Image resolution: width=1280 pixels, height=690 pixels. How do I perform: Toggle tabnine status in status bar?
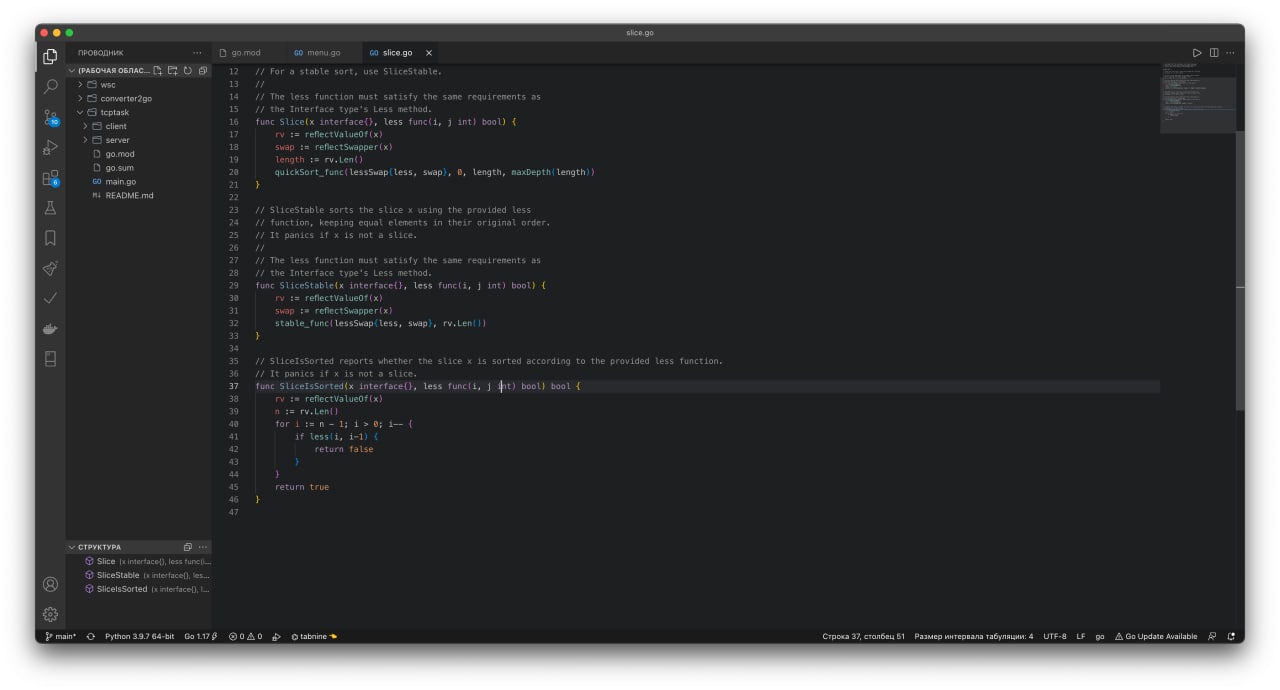(x=314, y=636)
